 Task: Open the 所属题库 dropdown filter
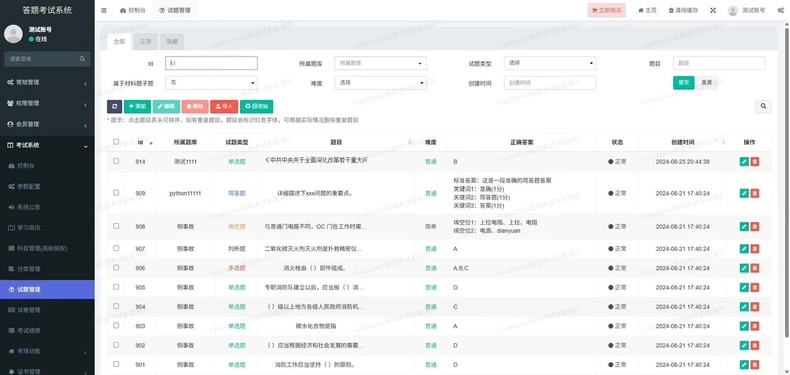click(x=380, y=63)
